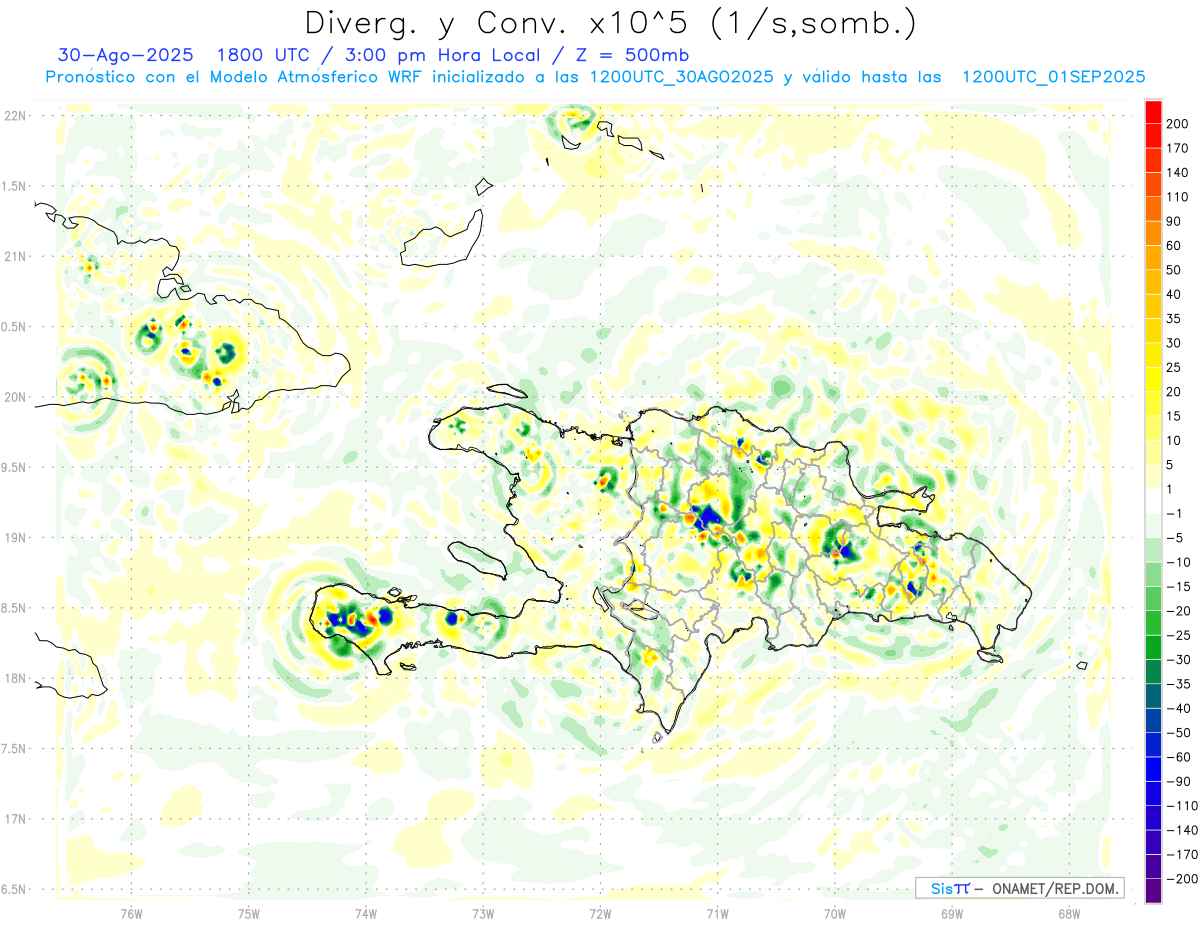Click the '0.5N' latitude axis label

point(15,327)
